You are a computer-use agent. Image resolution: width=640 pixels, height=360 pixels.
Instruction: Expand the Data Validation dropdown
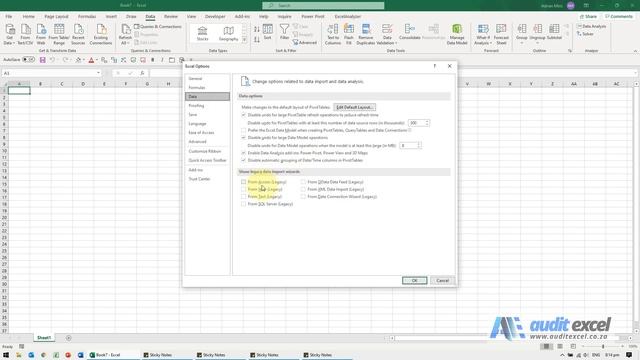coord(396,43)
